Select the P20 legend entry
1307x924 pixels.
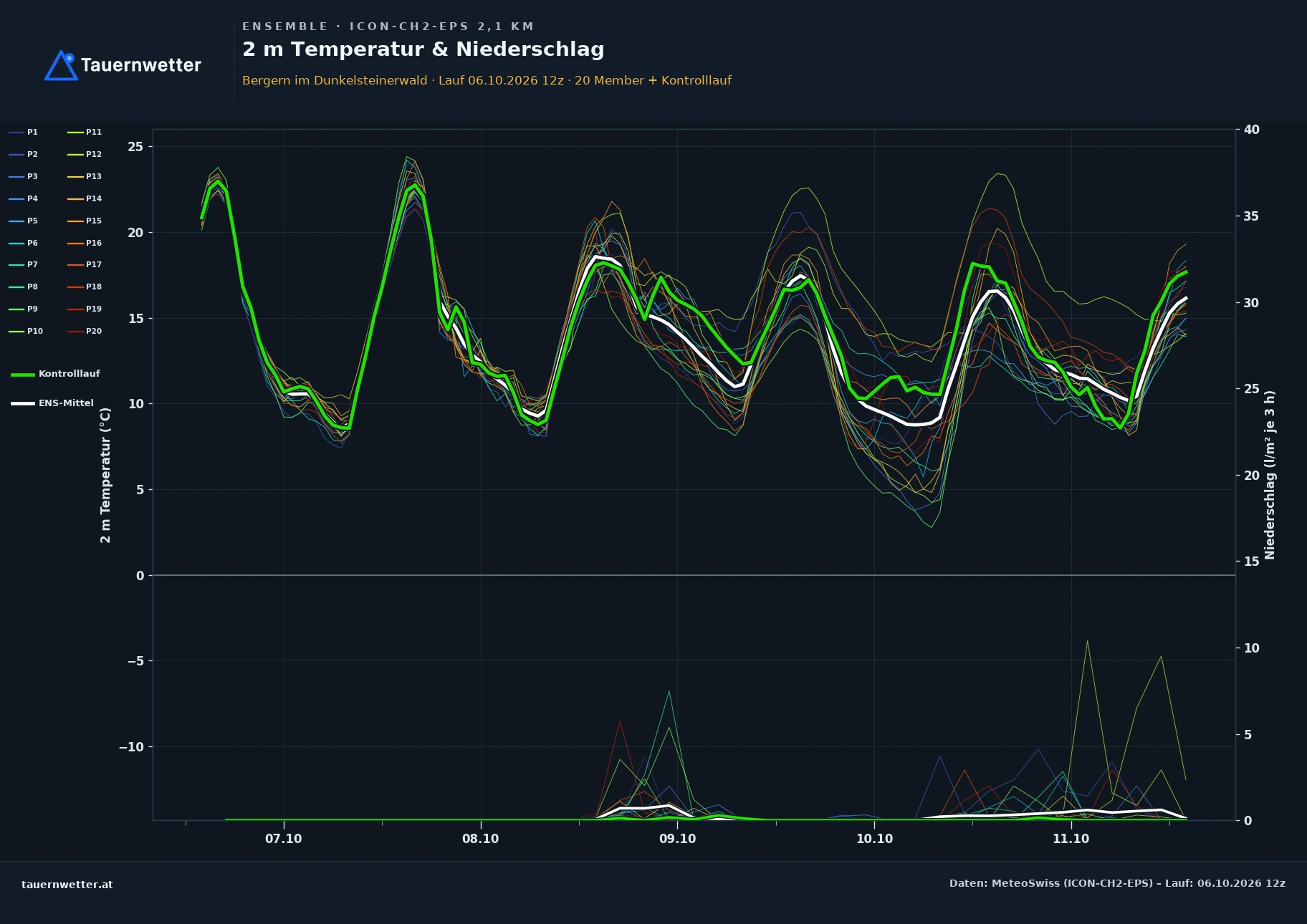[x=85, y=331]
